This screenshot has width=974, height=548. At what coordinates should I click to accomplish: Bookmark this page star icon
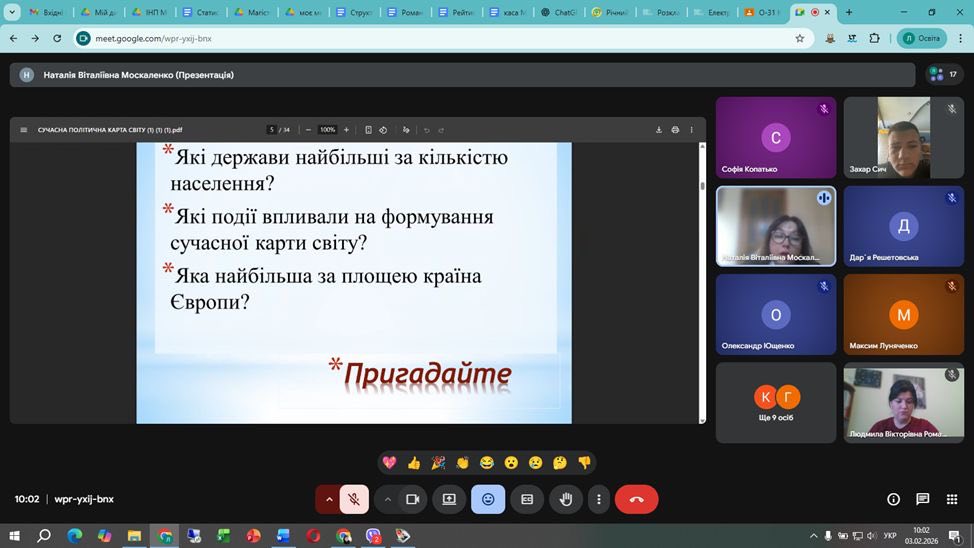(x=800, y=39)
